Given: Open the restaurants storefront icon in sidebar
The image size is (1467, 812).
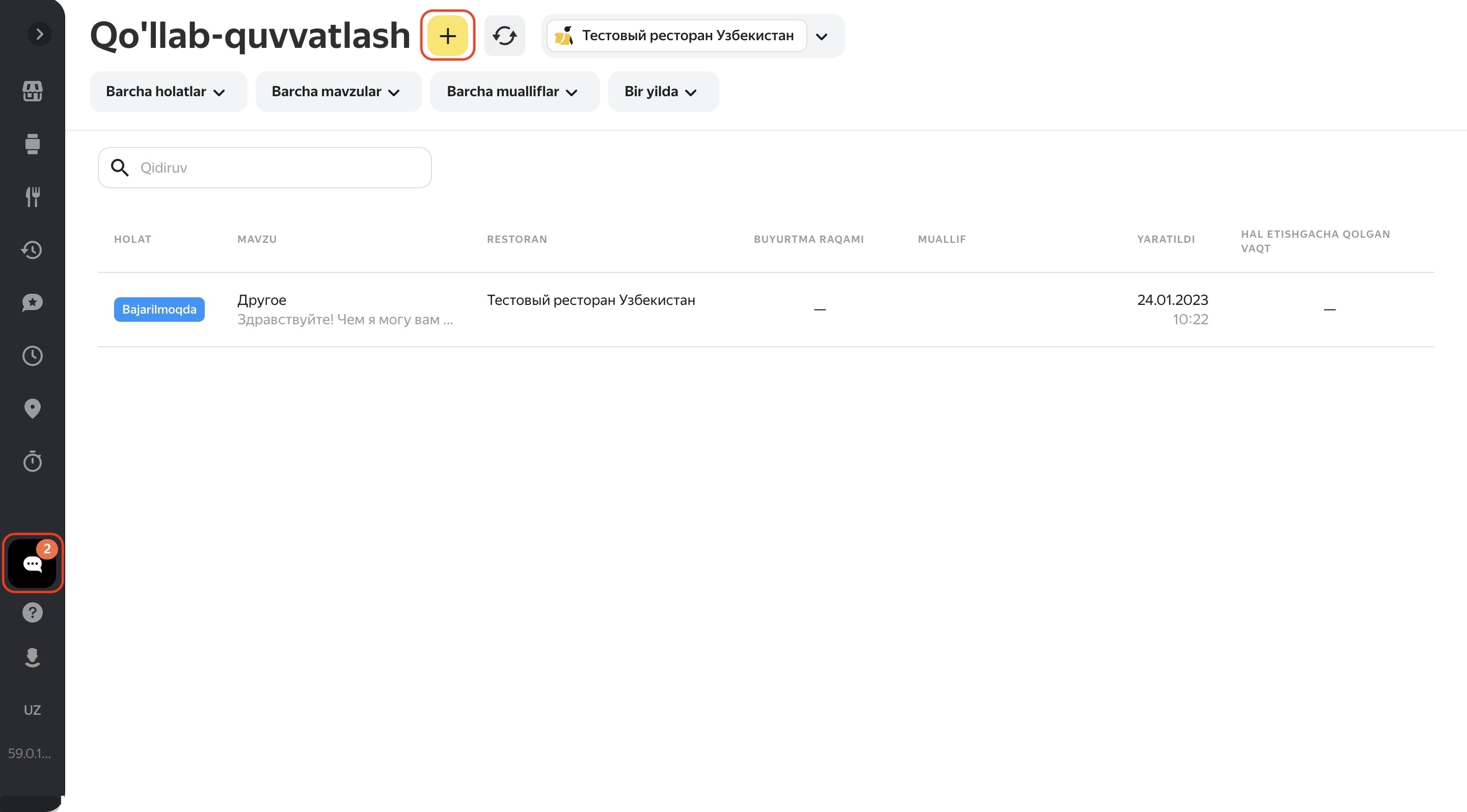Looking at the screenshot, I should (33, 91).
